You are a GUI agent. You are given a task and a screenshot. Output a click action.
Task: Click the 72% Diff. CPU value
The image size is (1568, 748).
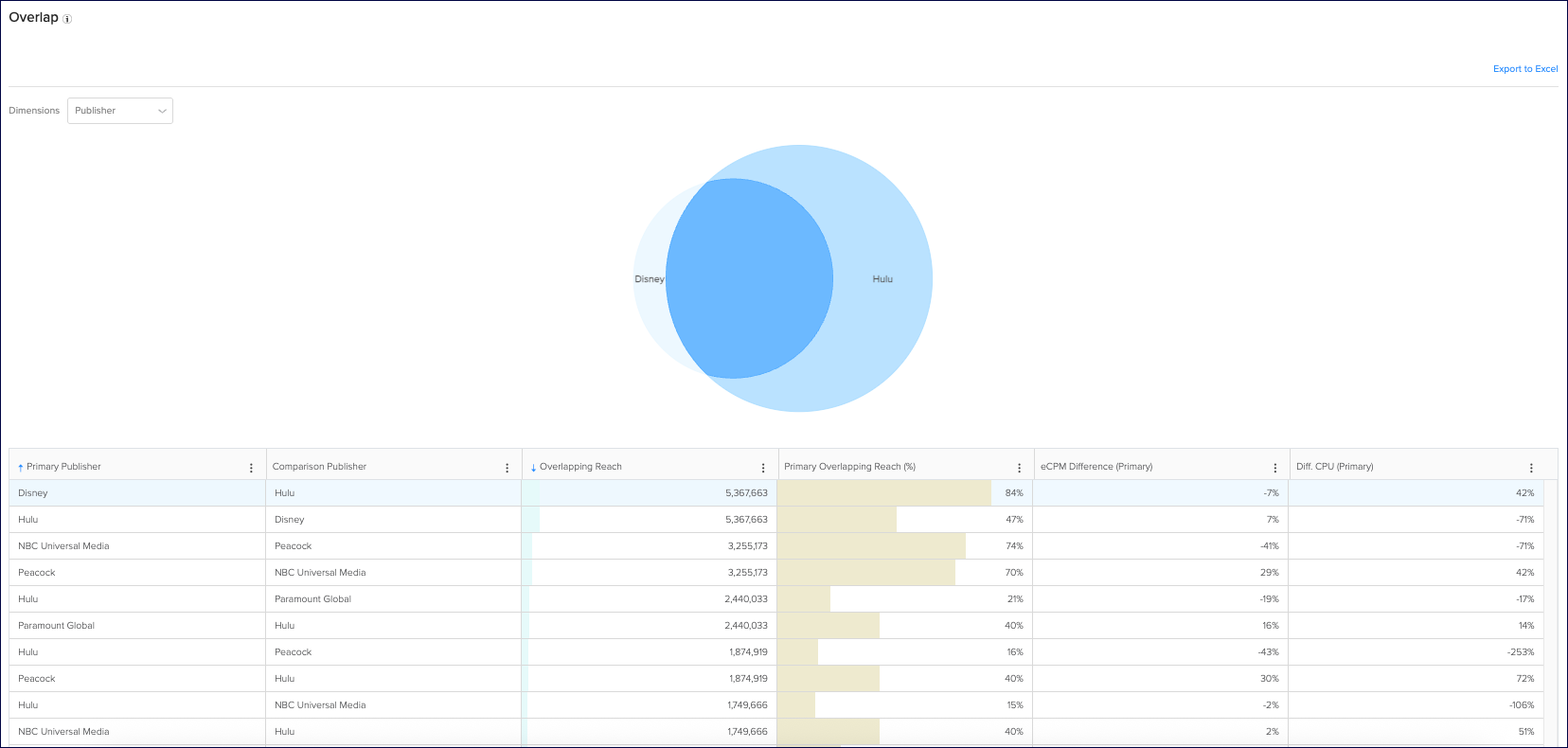[x=1525, y=679]
